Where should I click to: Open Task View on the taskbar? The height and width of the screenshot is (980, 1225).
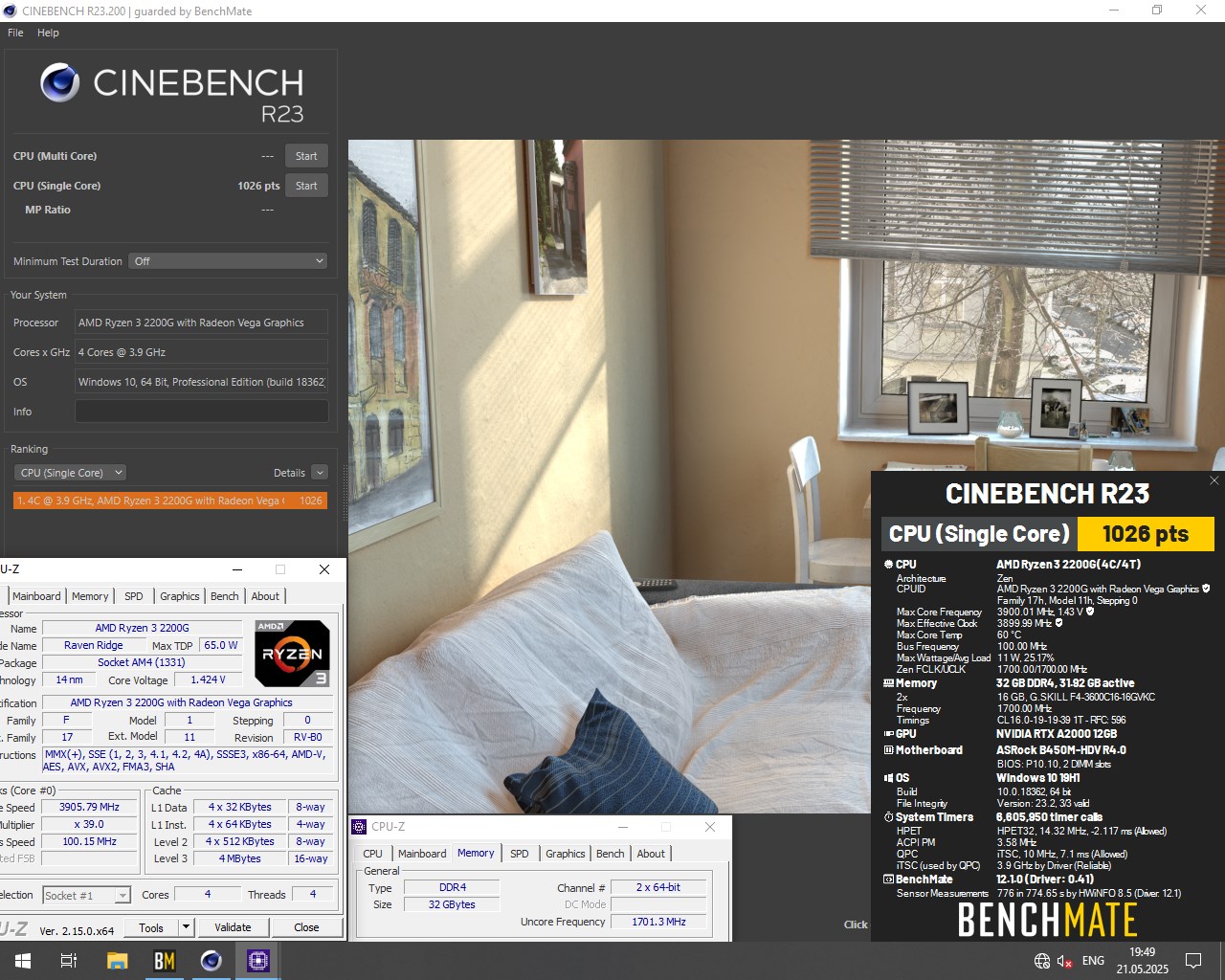tap(69, 961)
